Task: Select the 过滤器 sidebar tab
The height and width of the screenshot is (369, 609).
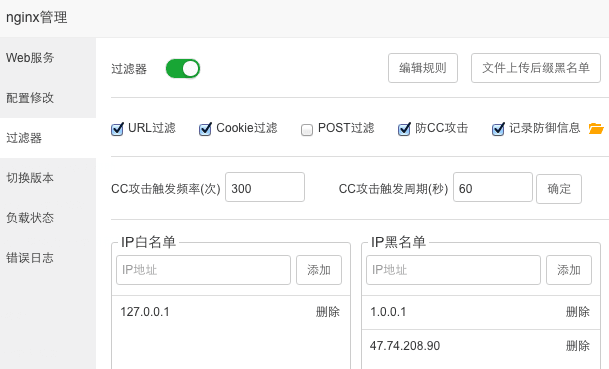Action: tap(48, 138)
